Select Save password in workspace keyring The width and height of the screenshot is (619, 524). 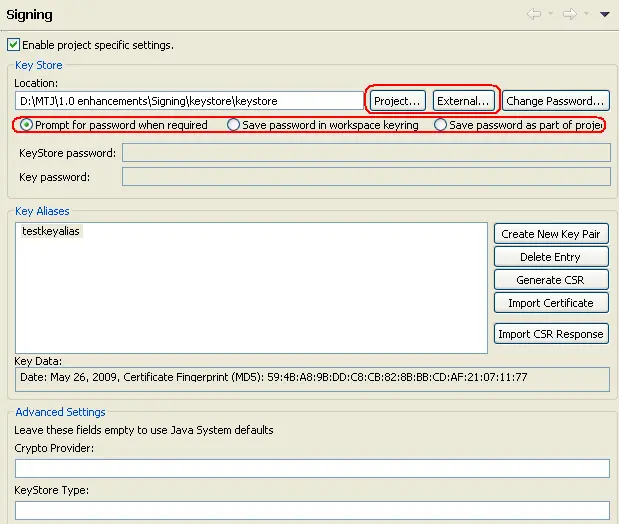323,125
